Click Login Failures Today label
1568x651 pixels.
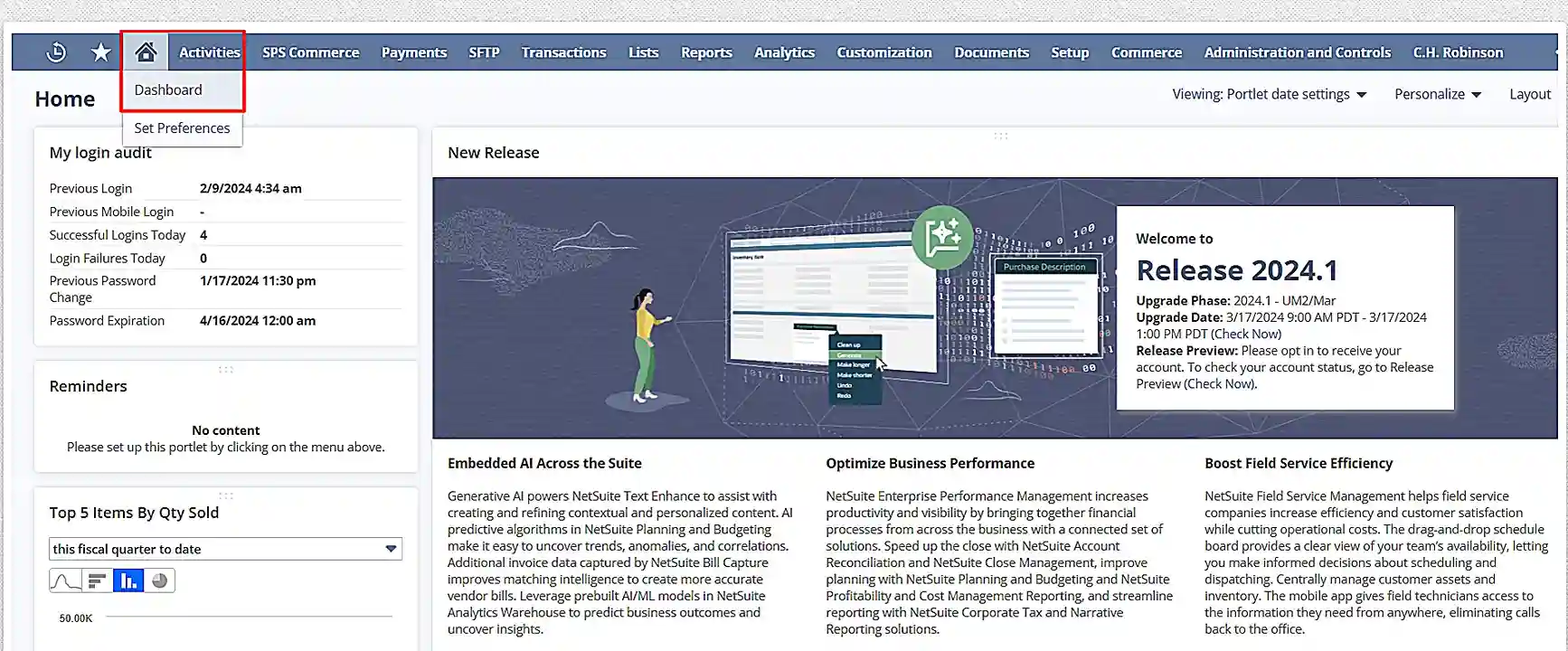tap(107, 259)
